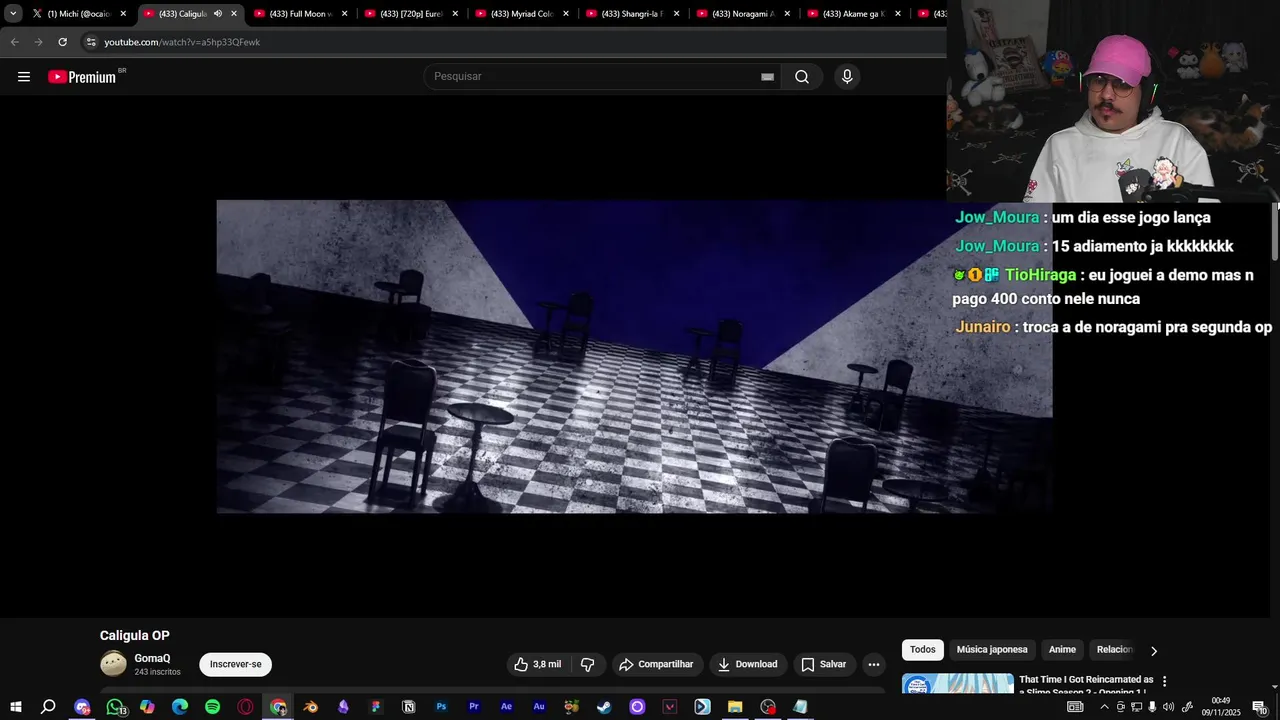Viewport: 1280px width, 720px height.
Task: Switch to the Shangri-la tab
Action: pyautogui.click(x=631, y=14)
